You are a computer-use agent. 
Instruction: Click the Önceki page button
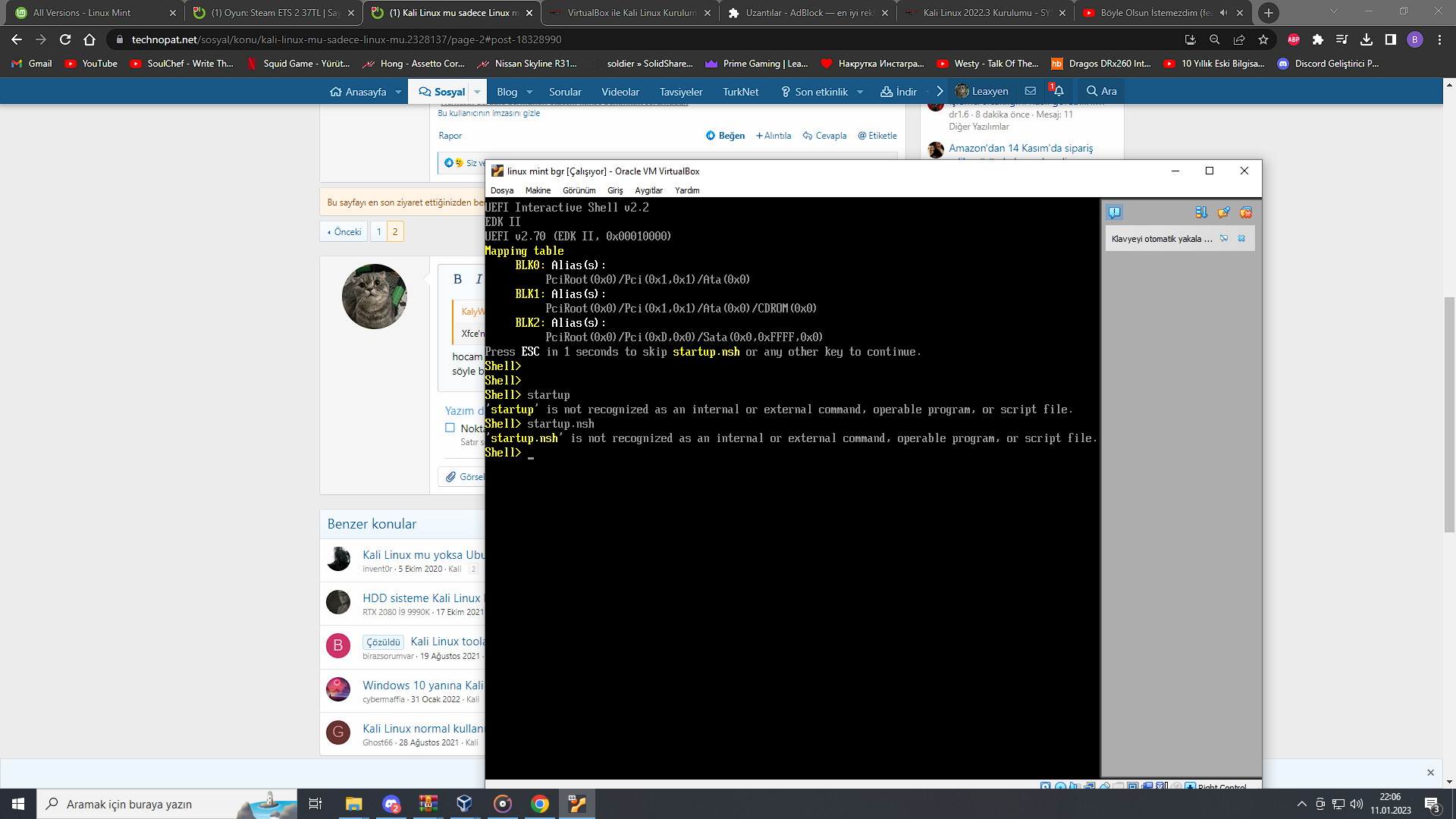[x=344, y=232]
